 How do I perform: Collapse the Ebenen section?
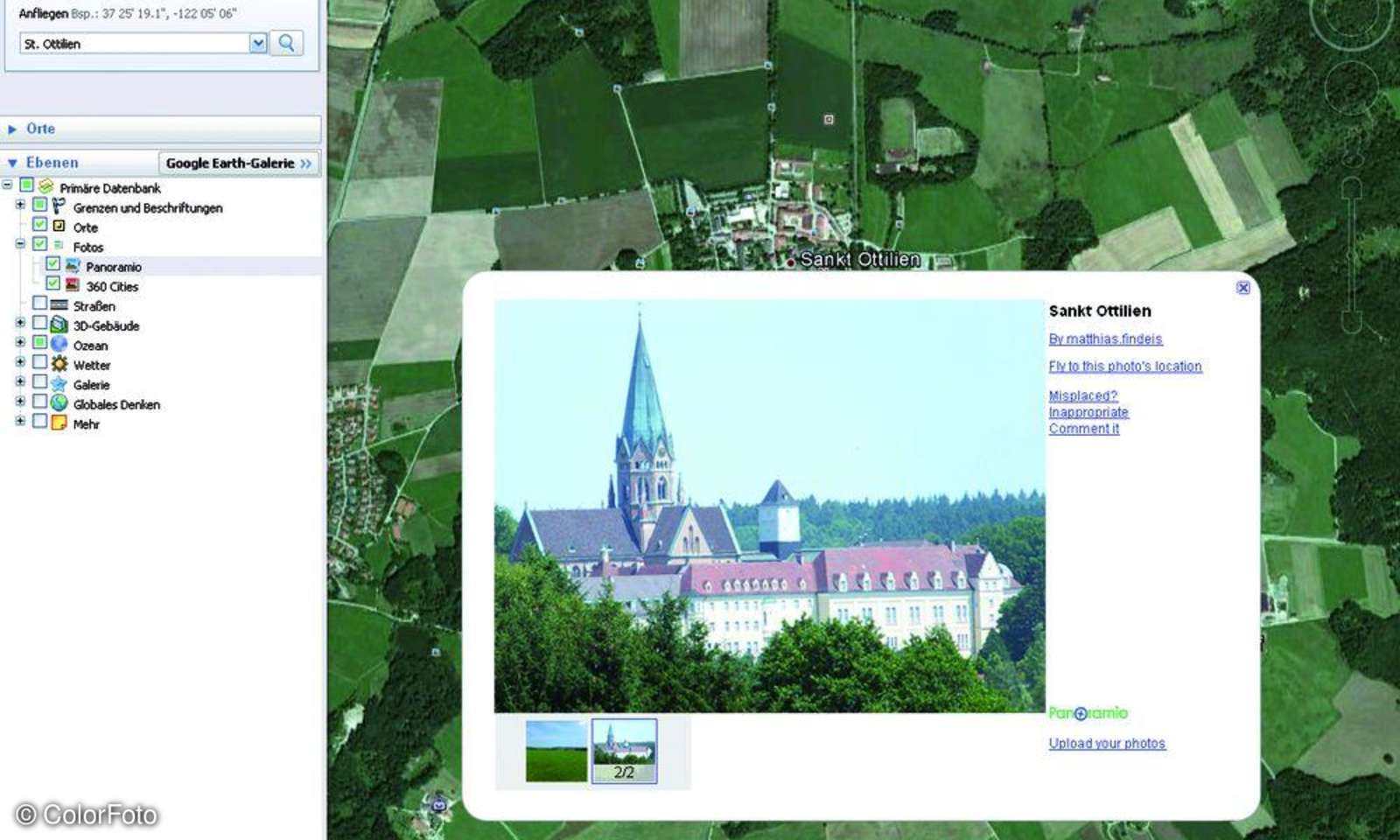coord(12,163)
